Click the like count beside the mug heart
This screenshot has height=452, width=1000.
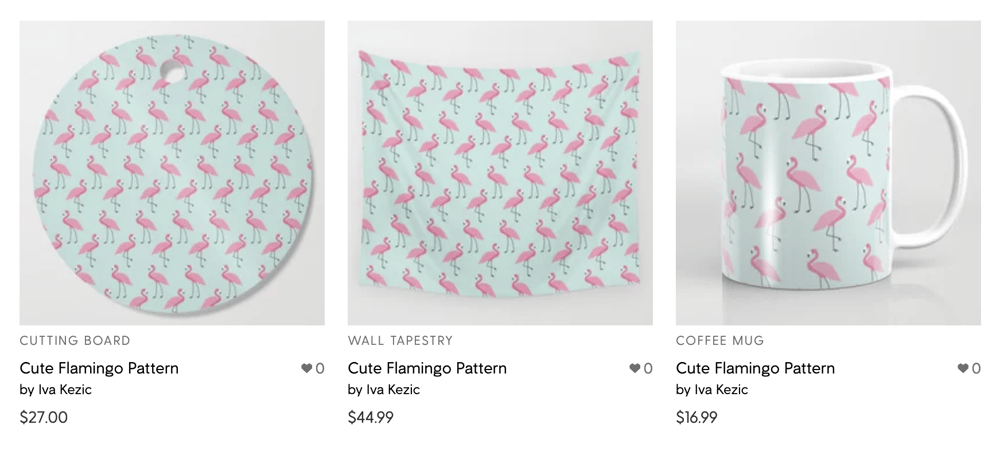[976, 368]
